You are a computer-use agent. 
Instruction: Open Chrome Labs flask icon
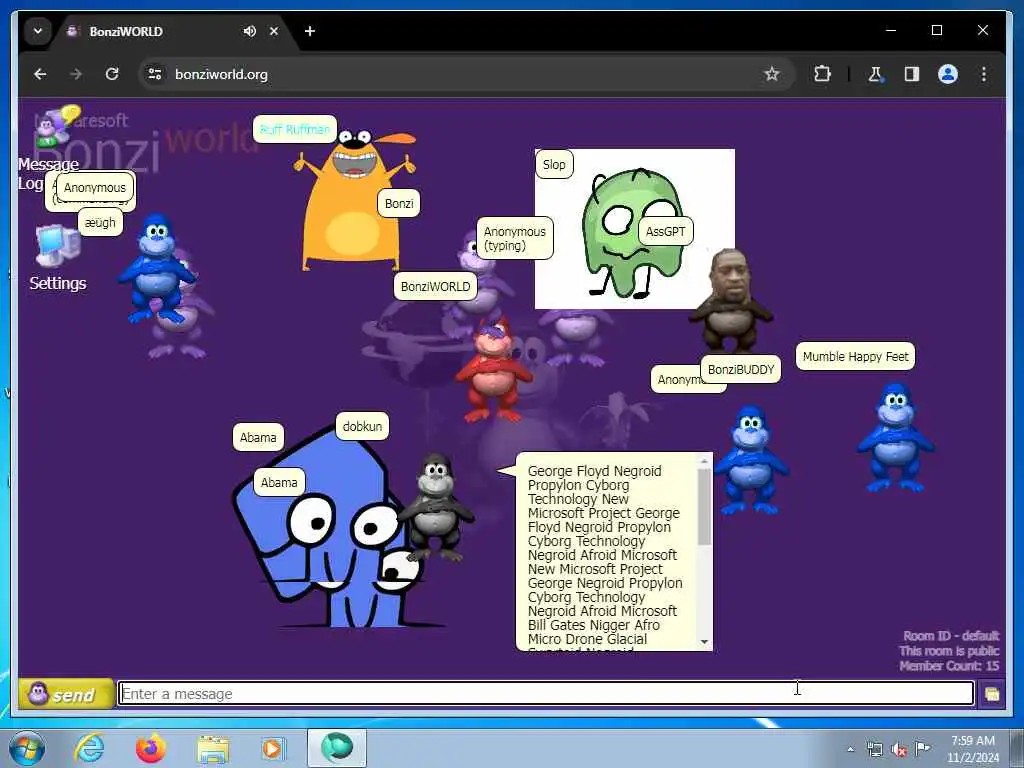(x=876, y=74)
